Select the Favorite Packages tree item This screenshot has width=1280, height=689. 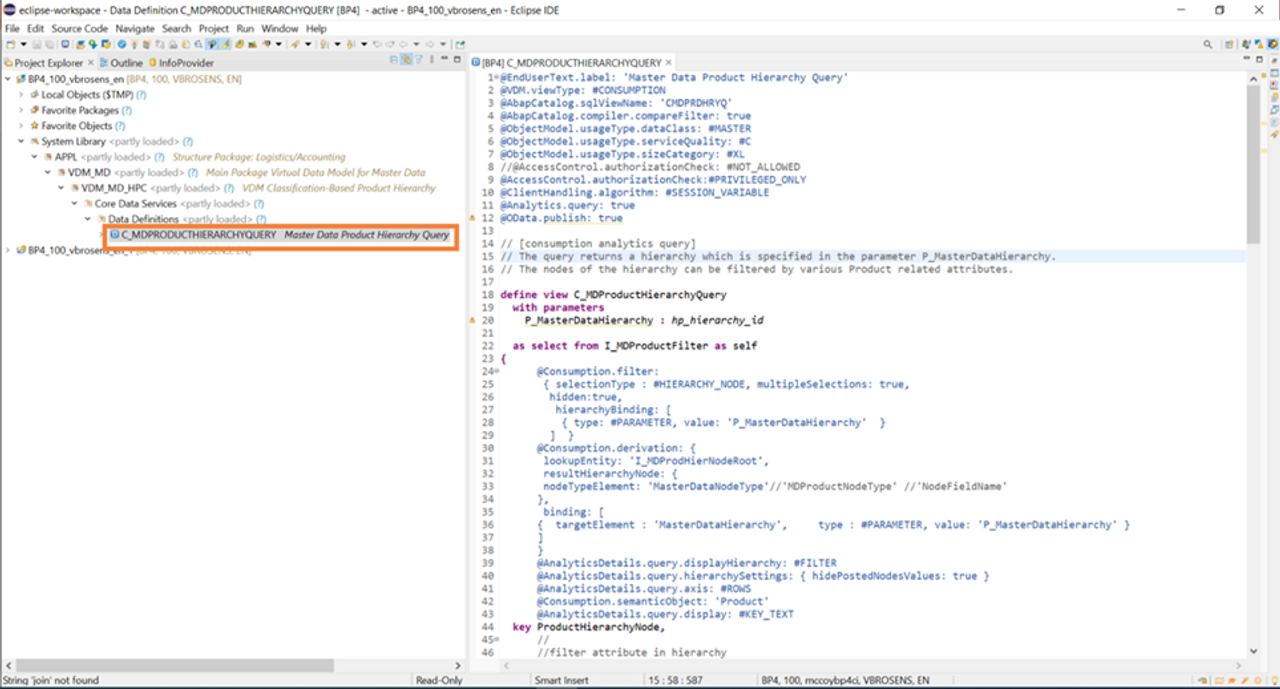(80, 110)
